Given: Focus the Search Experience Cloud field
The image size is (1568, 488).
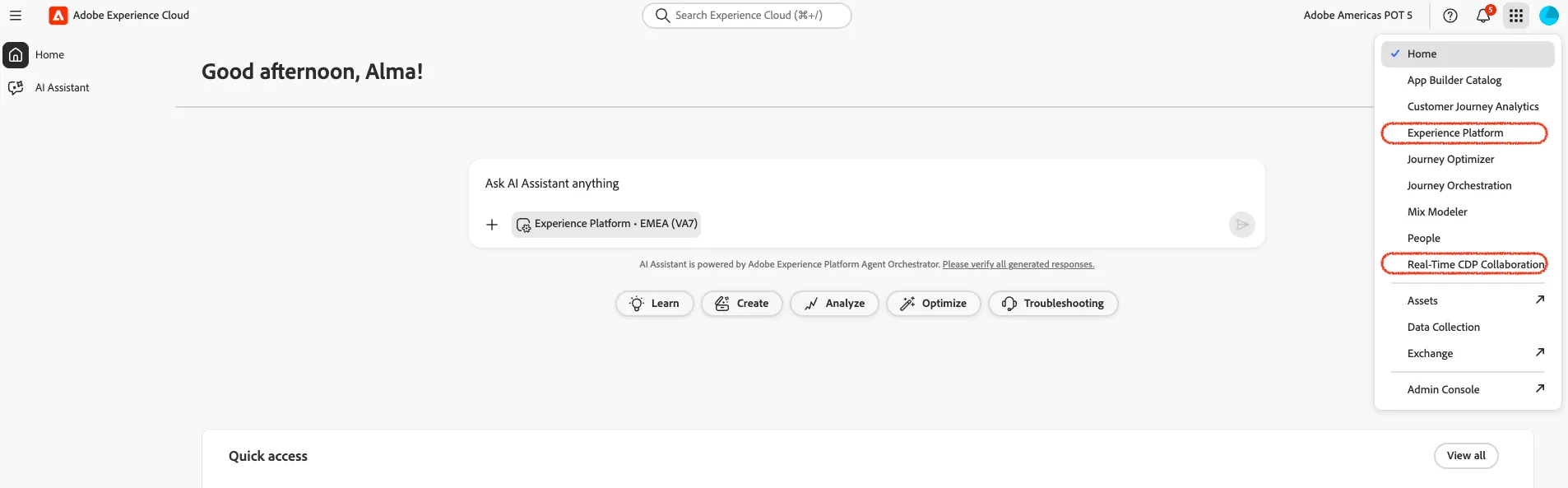Looking at the screenshot, I should pyautogui.click(x=747, y=16).
